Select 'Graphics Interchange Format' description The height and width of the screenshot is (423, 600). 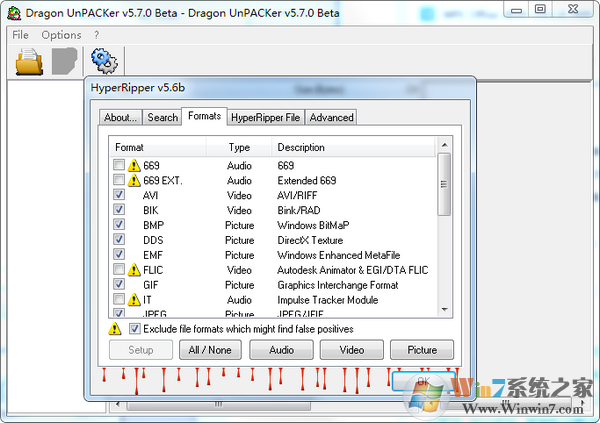point(338,285)
